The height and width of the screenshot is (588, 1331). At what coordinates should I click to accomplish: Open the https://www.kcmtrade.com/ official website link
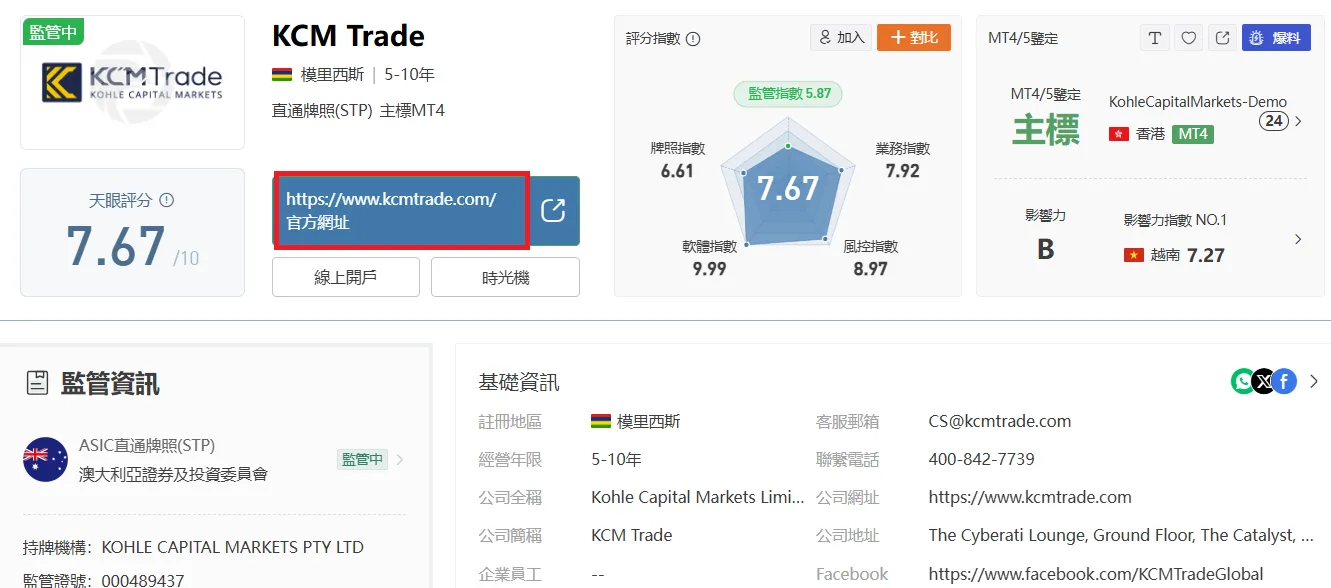(x=401, y=210)
